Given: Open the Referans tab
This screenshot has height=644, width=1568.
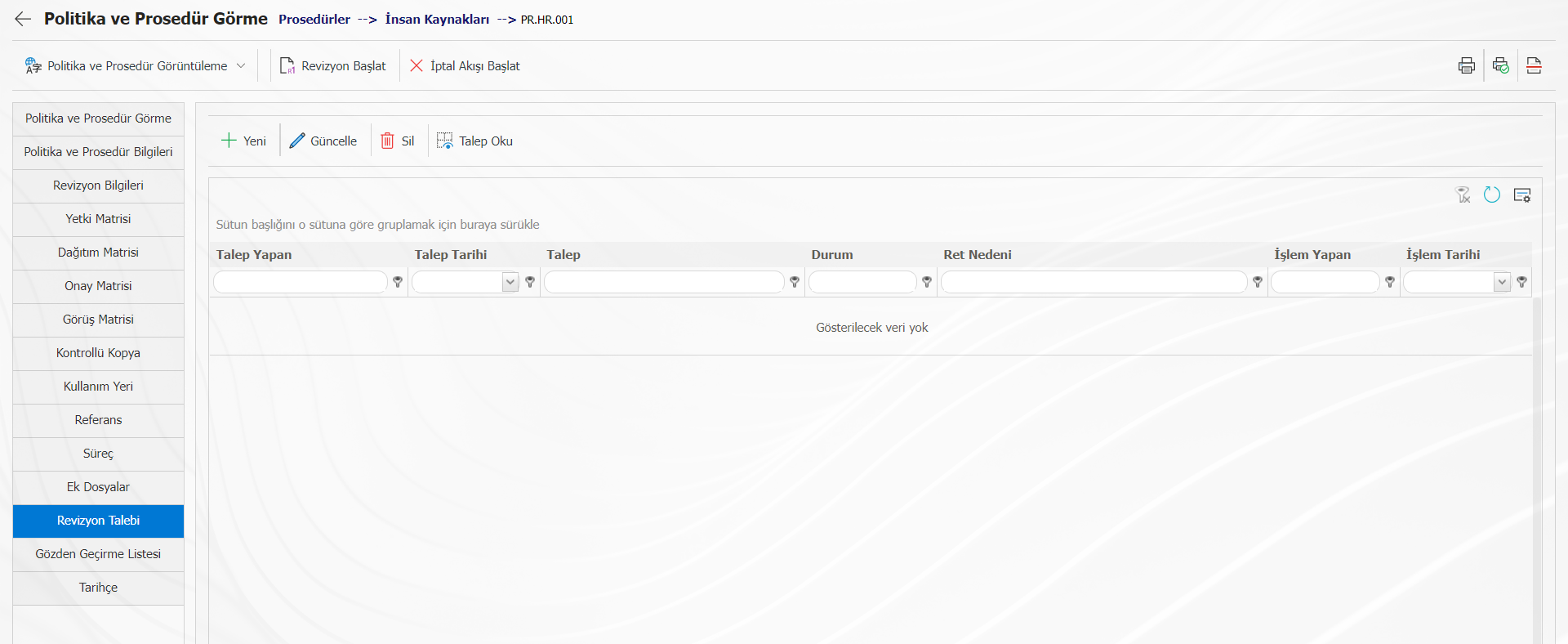Looking at the screenshot, I should click(x=98, y=420).
